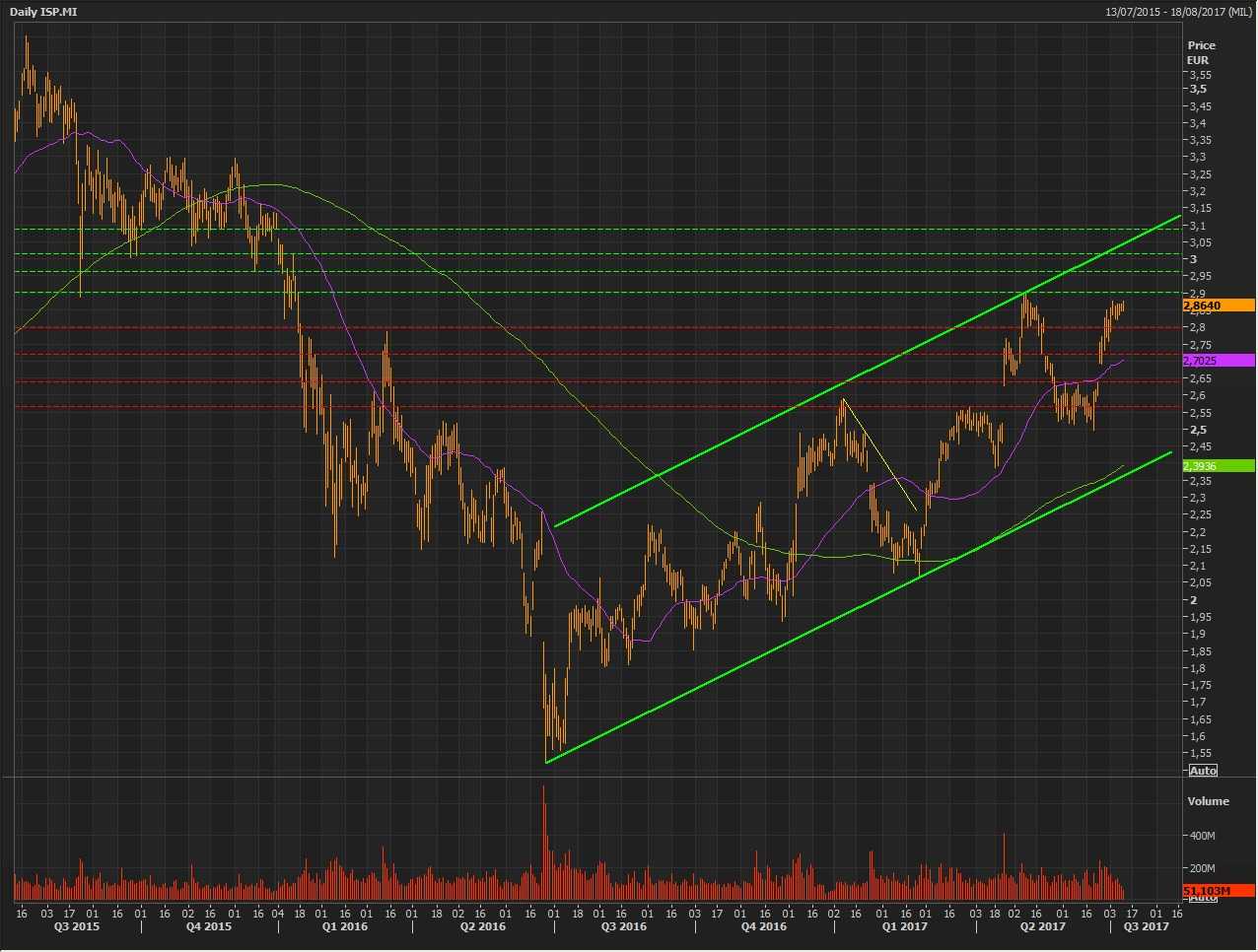Click the Q3 2016 time axis label
Viewport: 1258px width, 952px height.
(624, 926)
